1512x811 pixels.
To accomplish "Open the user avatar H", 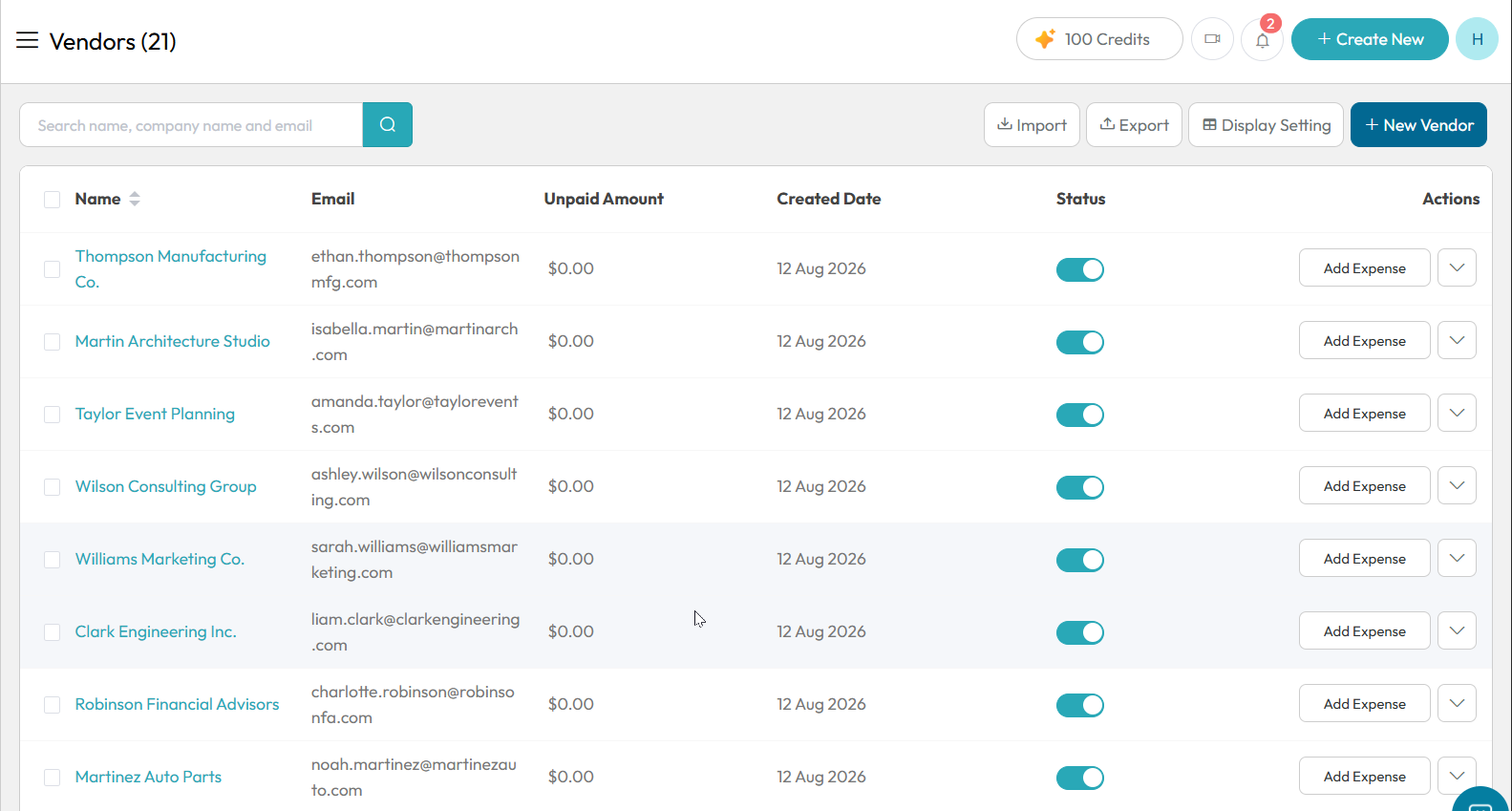I will pos(1477,39).
